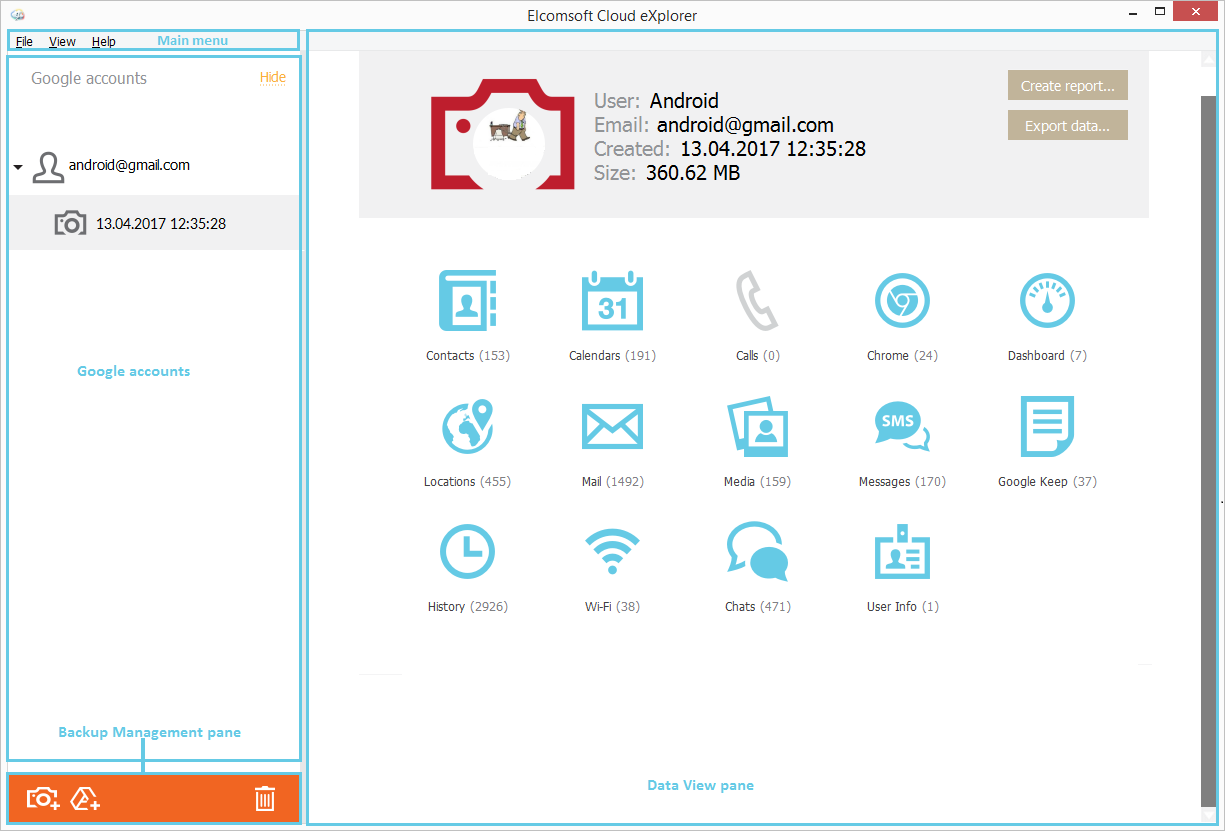Click the user name "Android" in header
Image resolution: width=1225 pixels, height=831 pixels.
684,101
